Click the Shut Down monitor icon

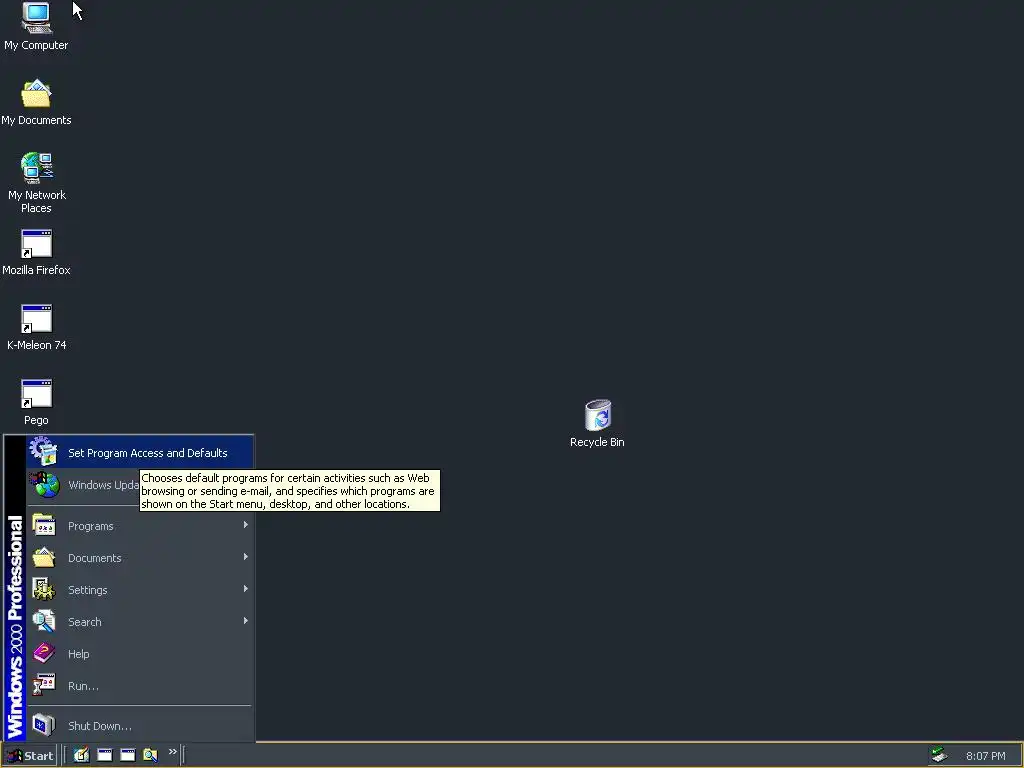coord(44,725)
